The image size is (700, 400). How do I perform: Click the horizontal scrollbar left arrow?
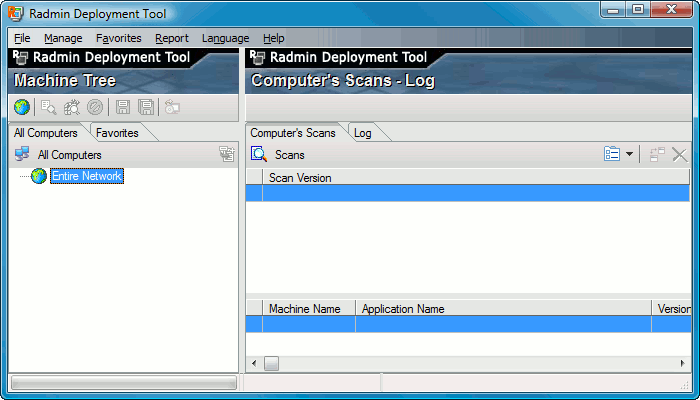click(254, 363)
